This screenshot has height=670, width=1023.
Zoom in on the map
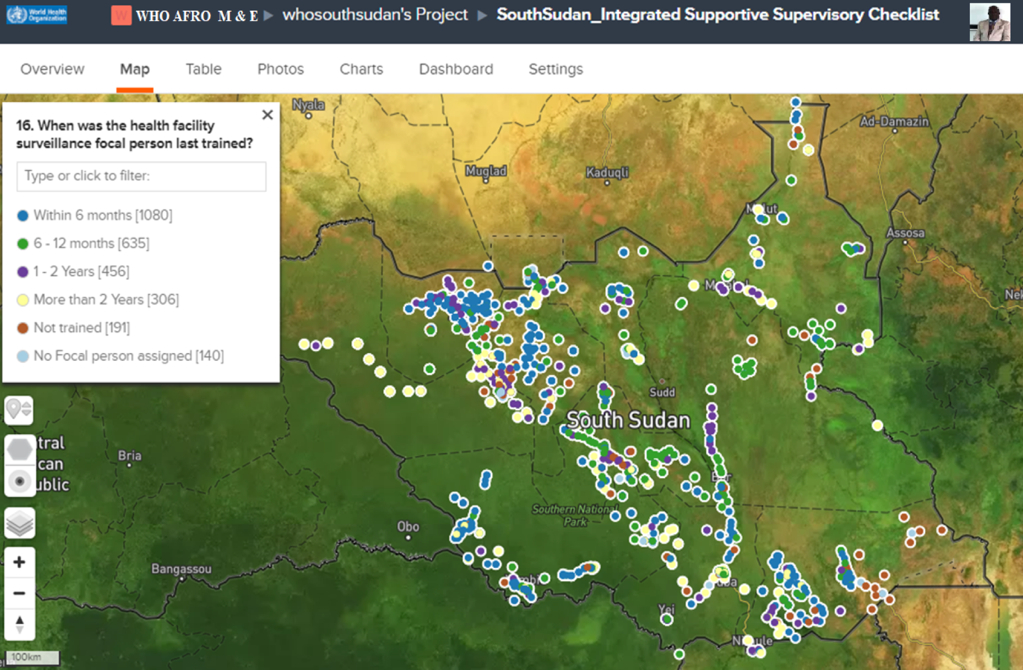pyautogui.click(x=20, y=562)
